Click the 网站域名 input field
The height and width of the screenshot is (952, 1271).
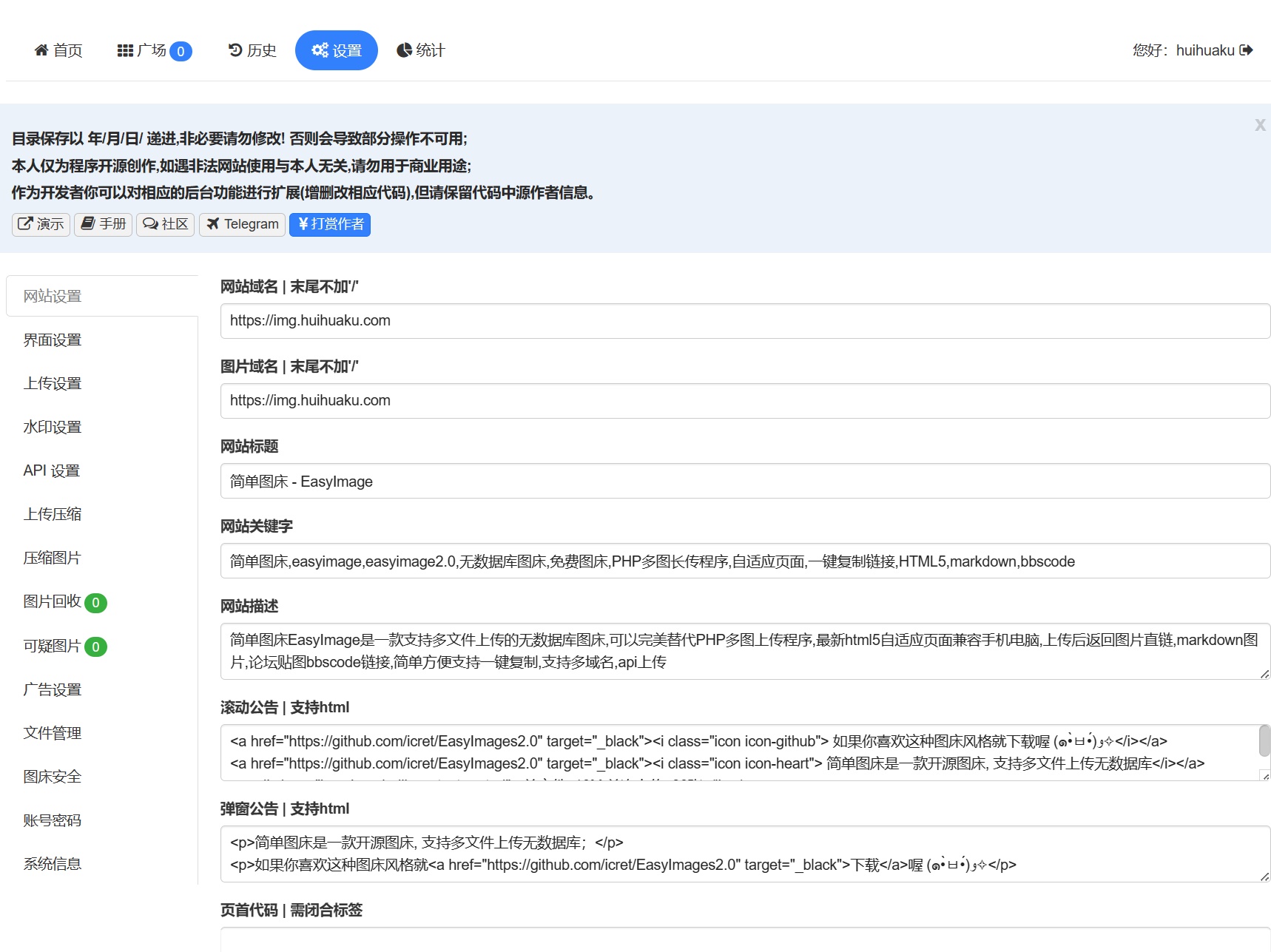(x=744, y=321)
